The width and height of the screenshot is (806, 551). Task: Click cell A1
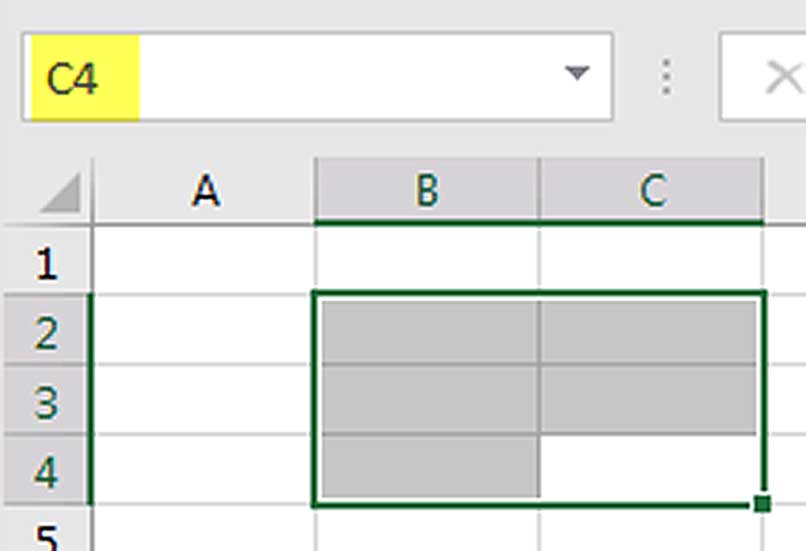pos(205,263)
